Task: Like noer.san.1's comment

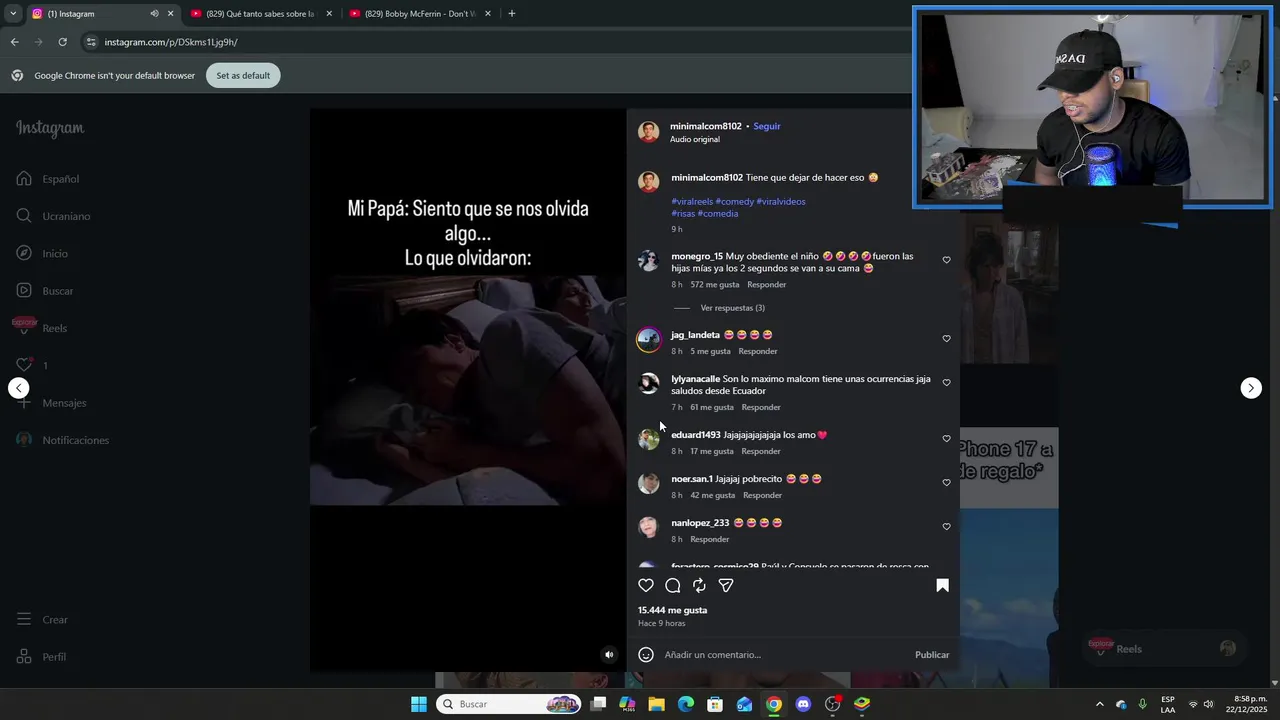Action: (x=946, y=483)
